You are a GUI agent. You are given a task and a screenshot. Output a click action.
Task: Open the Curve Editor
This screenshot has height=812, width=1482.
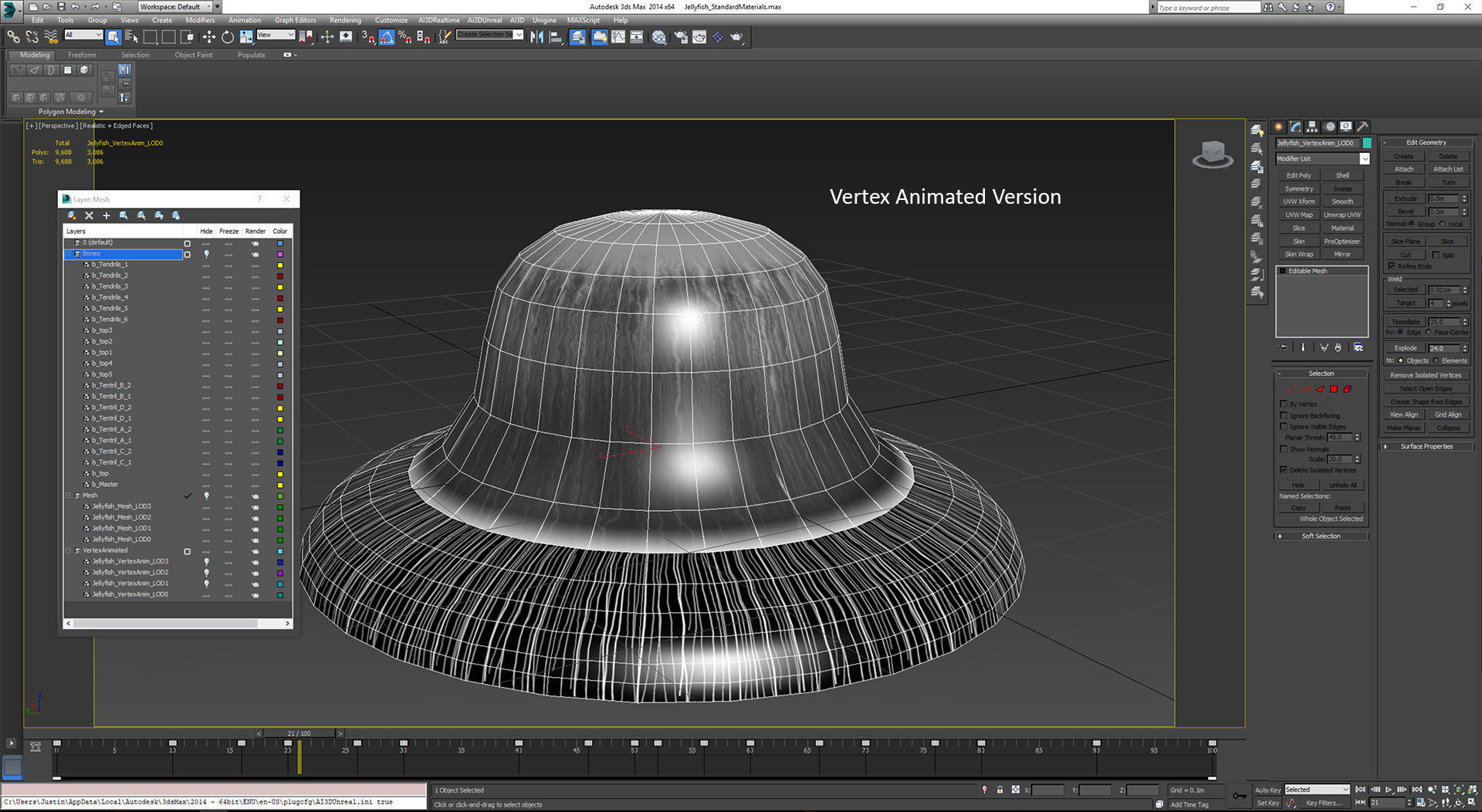pos(618,36)
